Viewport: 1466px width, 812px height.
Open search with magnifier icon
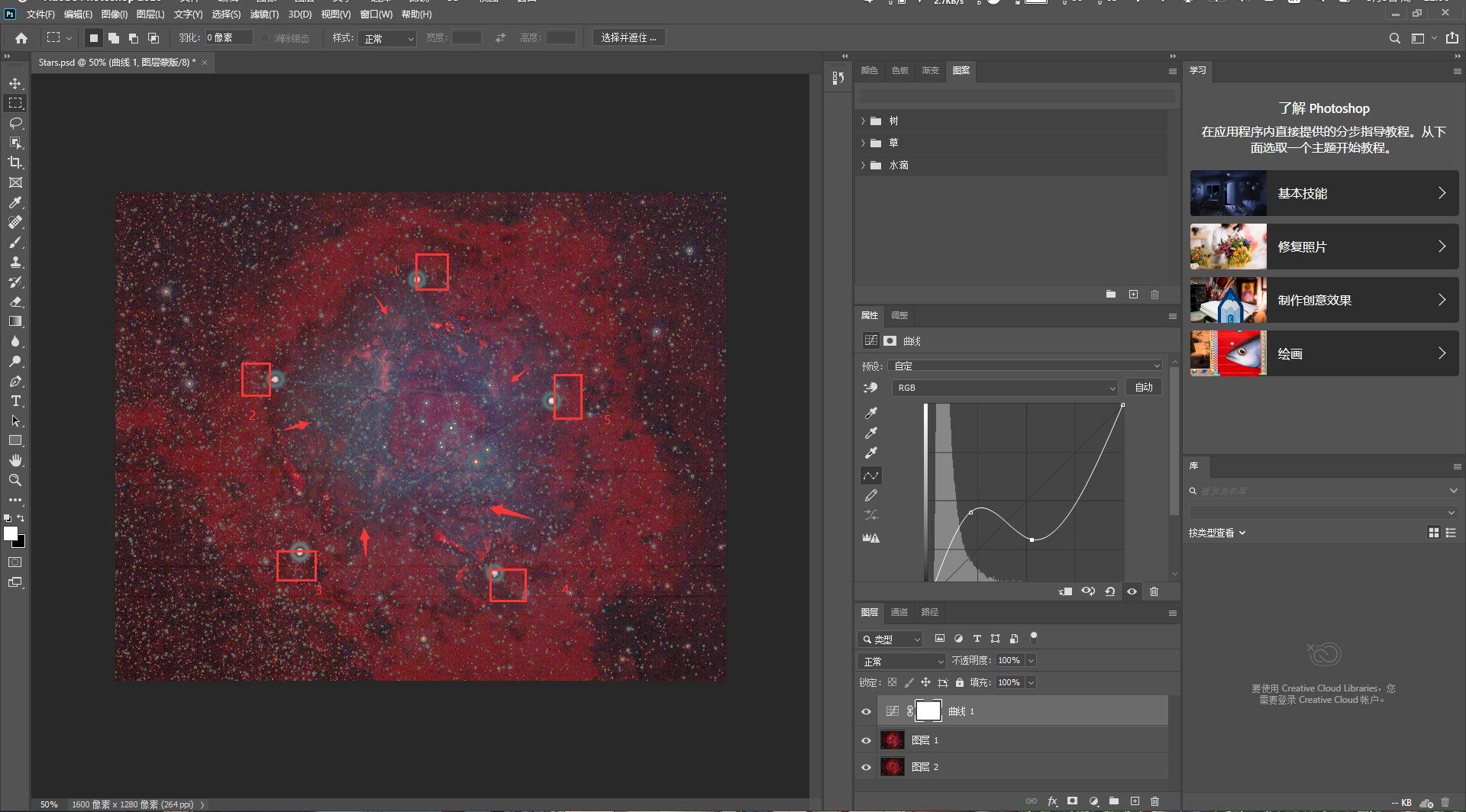tap(1394, 38)
